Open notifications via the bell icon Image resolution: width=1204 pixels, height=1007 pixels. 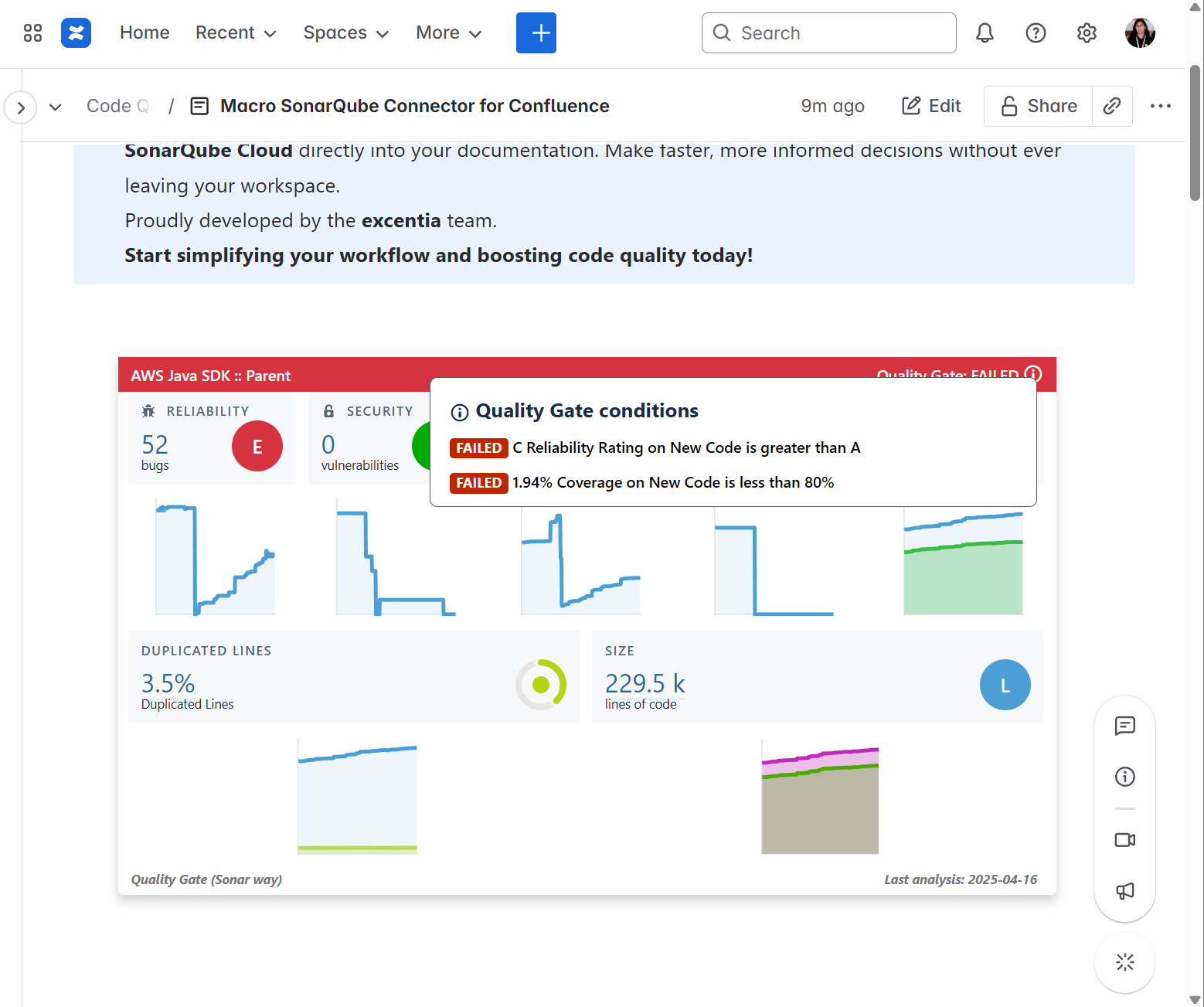pos(985,32)
